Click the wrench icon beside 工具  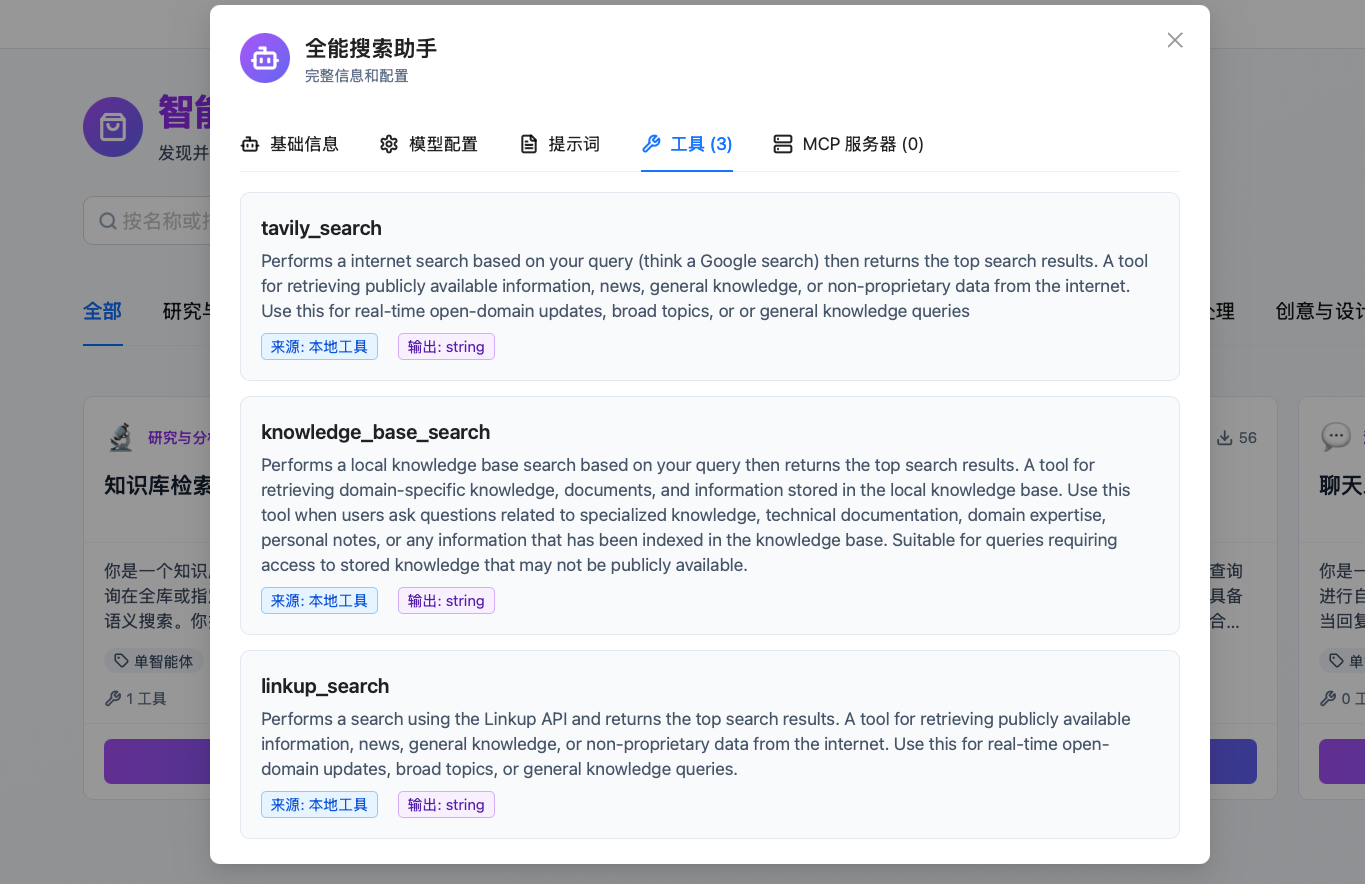651,144
